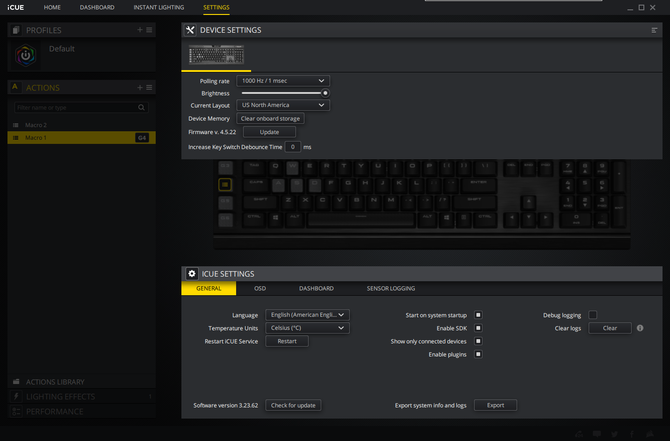Add a new action with plus icon

[x=140, y=88]
